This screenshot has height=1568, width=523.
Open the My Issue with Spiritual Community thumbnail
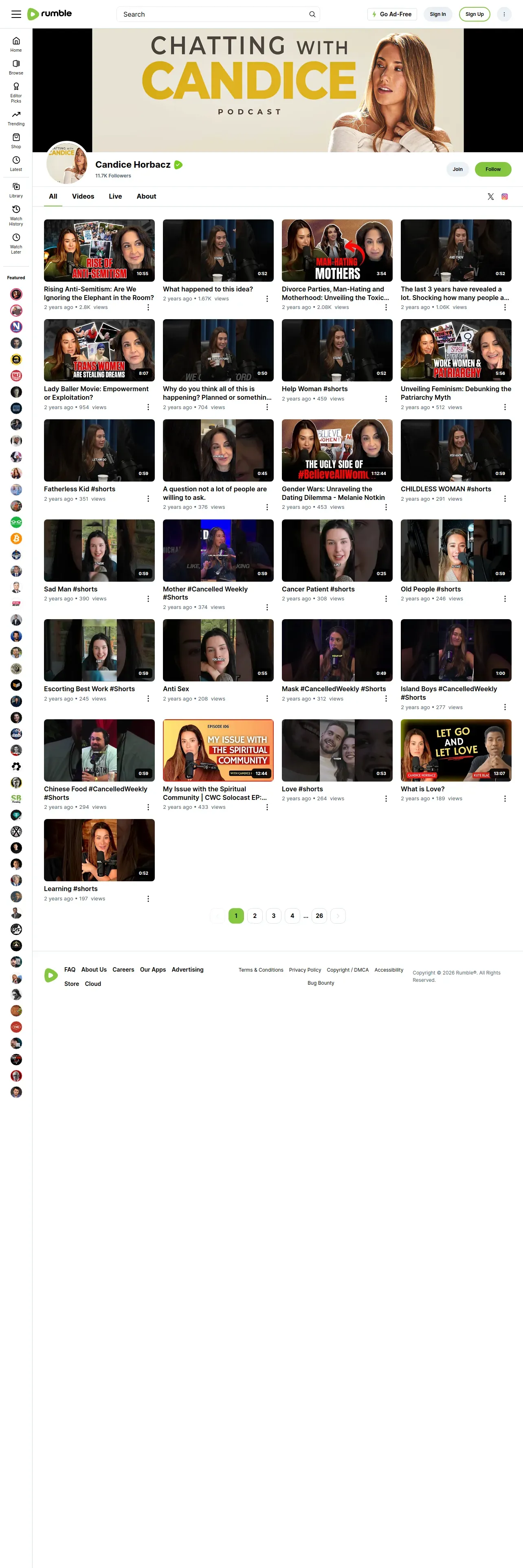point(218,750)
